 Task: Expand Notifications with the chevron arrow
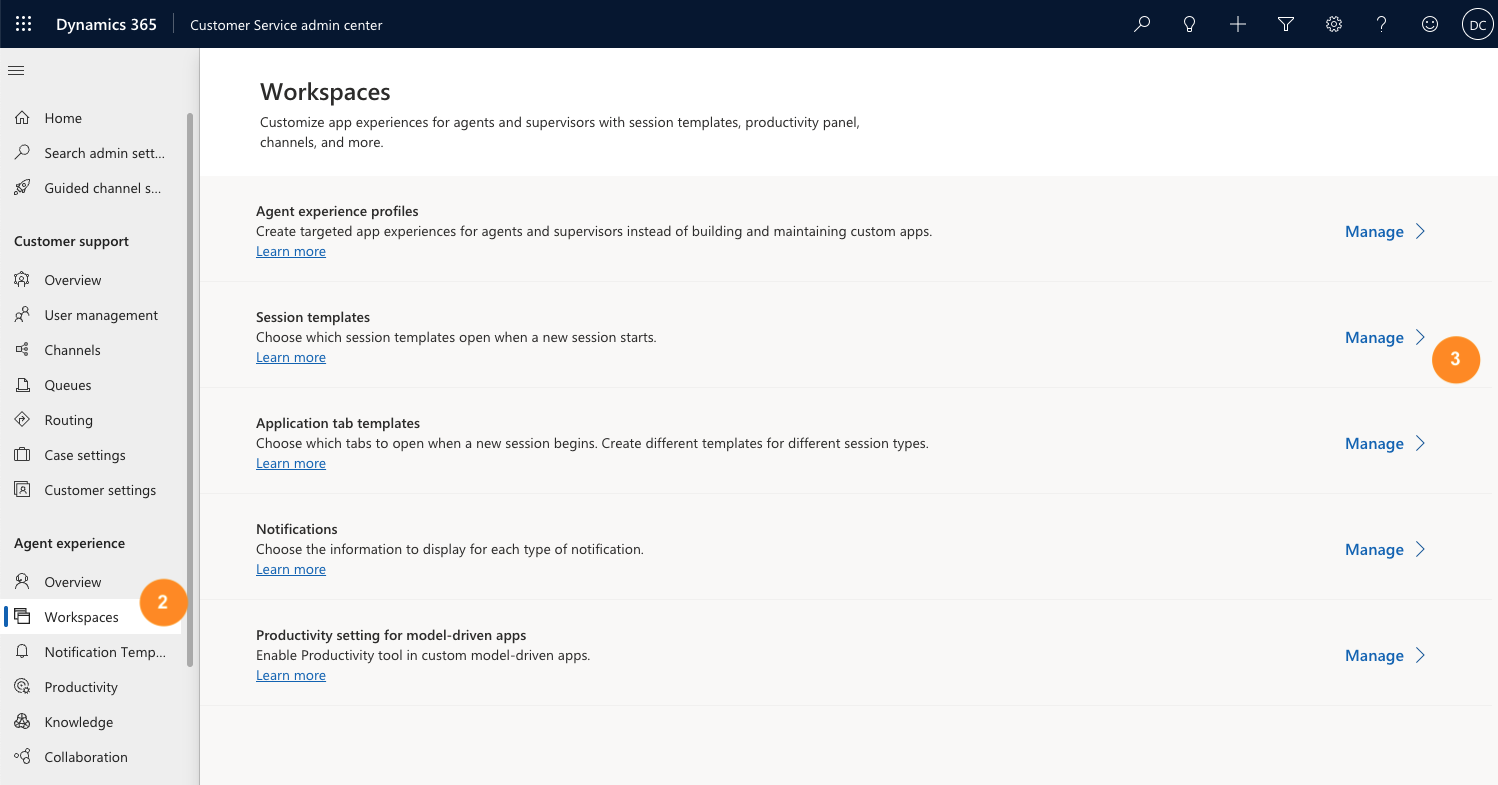point(1420,549)
